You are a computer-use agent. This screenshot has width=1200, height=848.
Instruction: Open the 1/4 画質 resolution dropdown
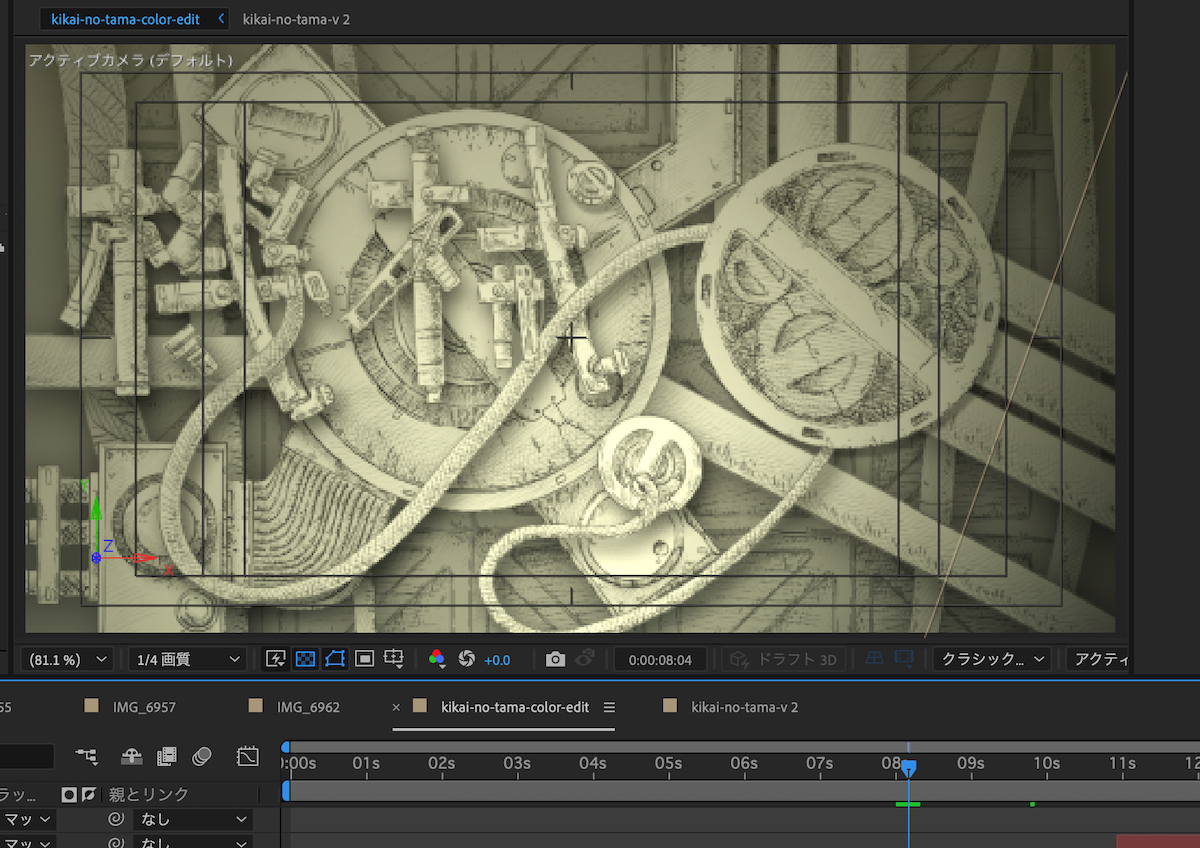186,659
